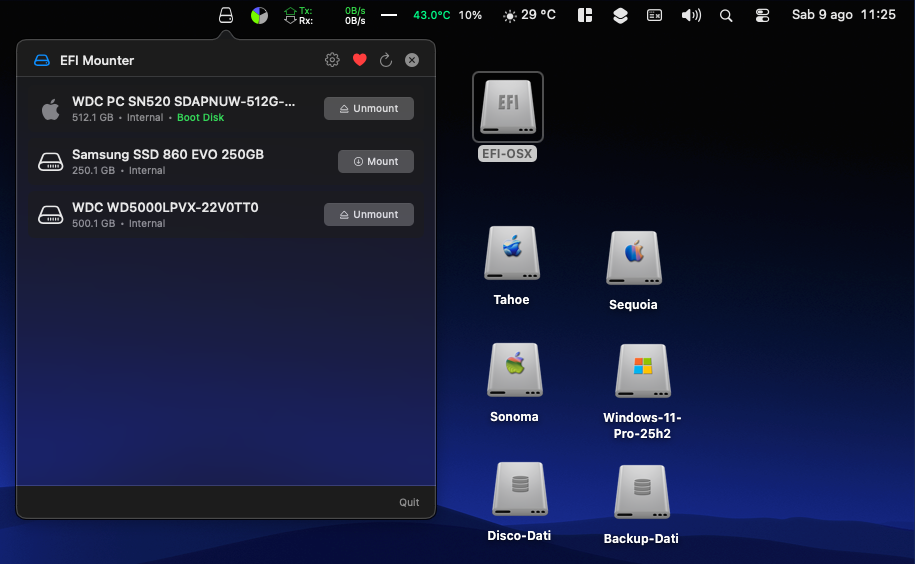Open EFI Mounter settings gear
915x564 pixels.
[x=332, y=59]
